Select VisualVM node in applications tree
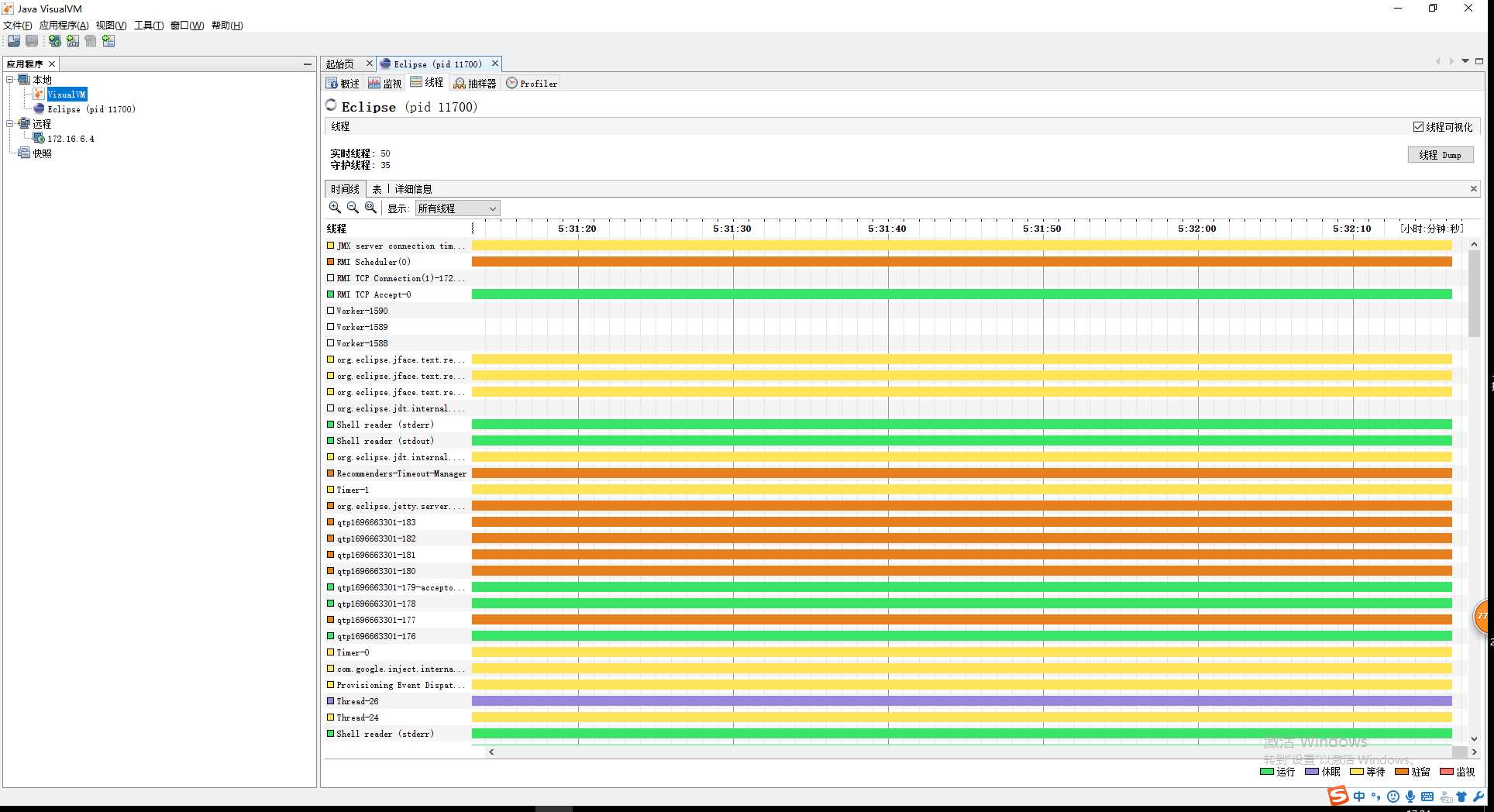The image size is (1494, 812). tap(67, 95)
